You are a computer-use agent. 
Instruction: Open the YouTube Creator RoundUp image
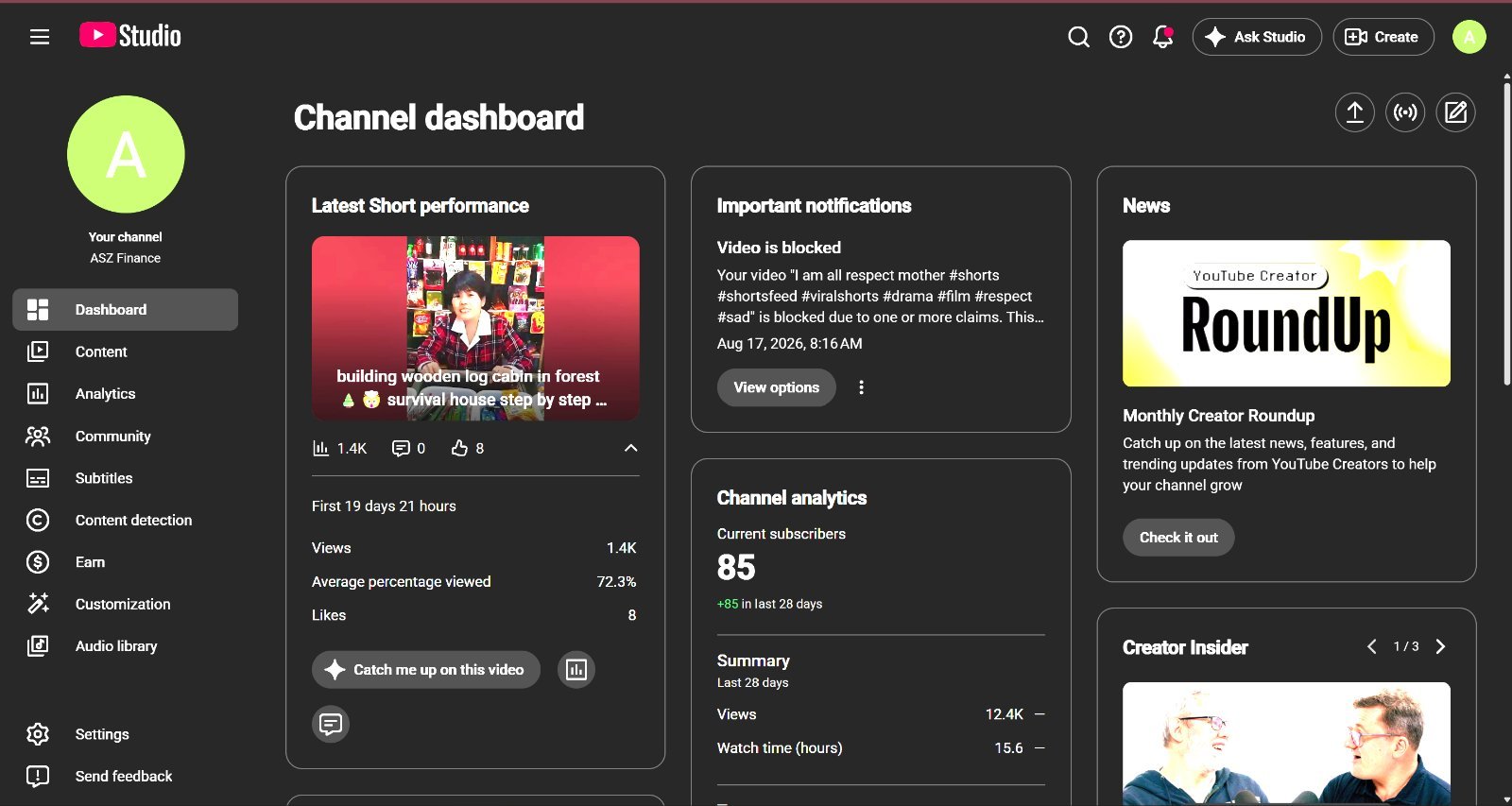click(x=1286, y=313)
